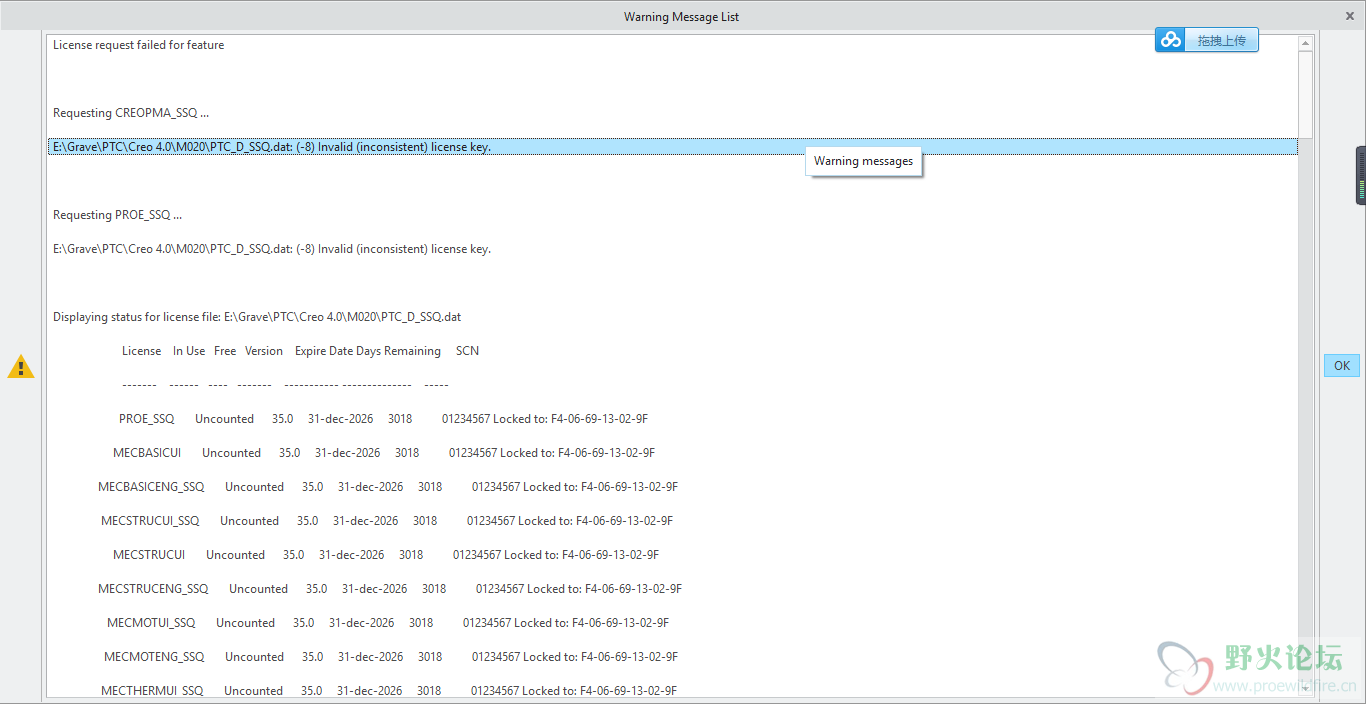This screenshot has height=704, width=1366.
Task: Click the cloud upload widget icon
Action: [x=1170, y=40]
